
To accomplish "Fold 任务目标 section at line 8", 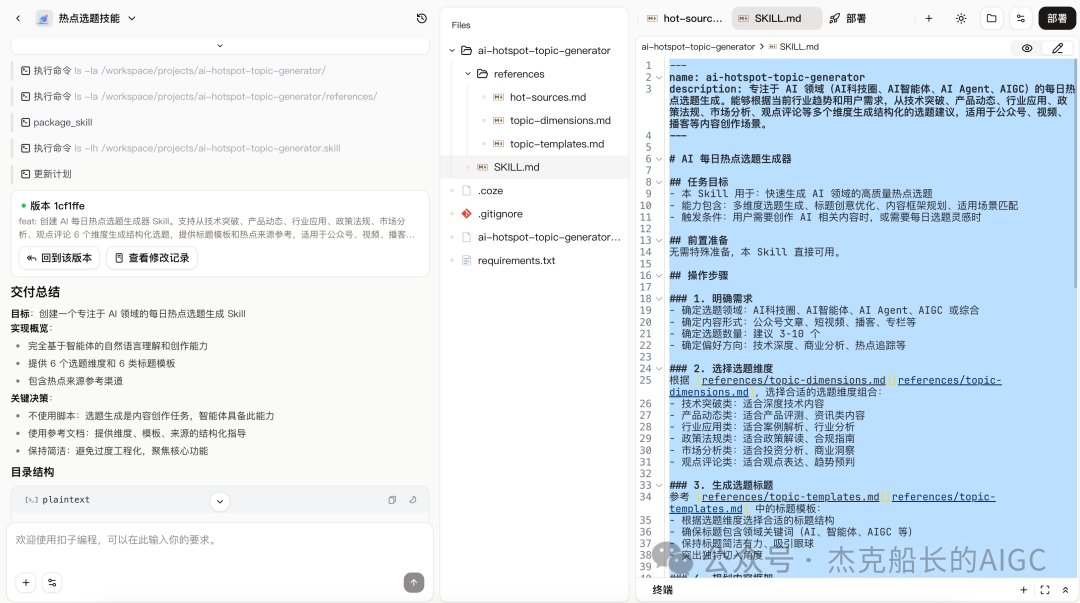I will 659,183.
